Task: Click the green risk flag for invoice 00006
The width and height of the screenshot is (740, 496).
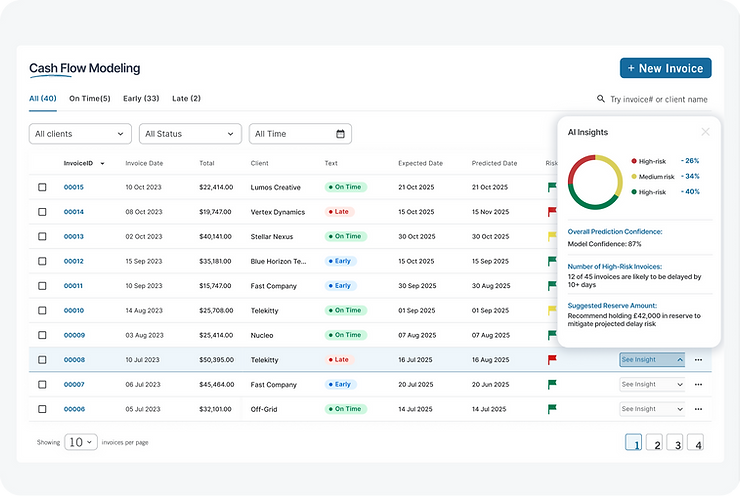Action: pyautogui.click(x=552, y=409)
